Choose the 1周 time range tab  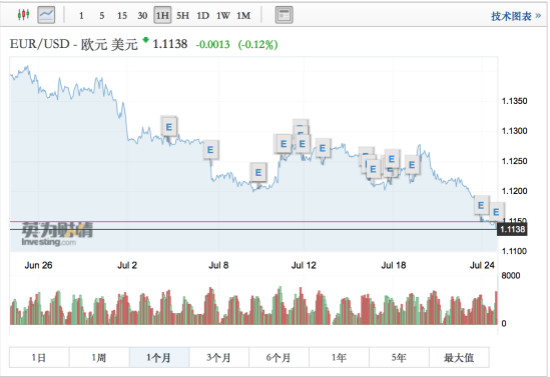[99, 357]
